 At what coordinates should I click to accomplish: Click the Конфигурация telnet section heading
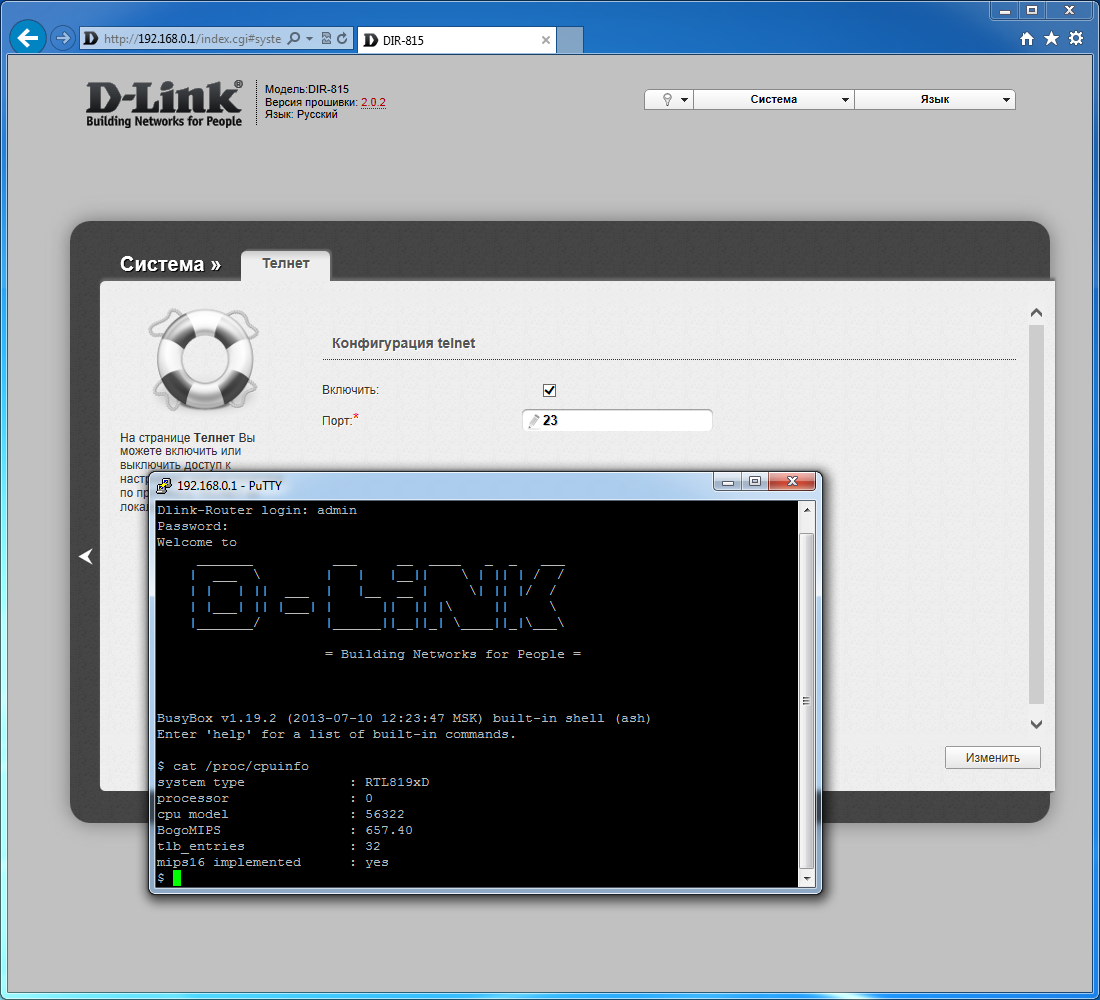(x=403, y=343)
